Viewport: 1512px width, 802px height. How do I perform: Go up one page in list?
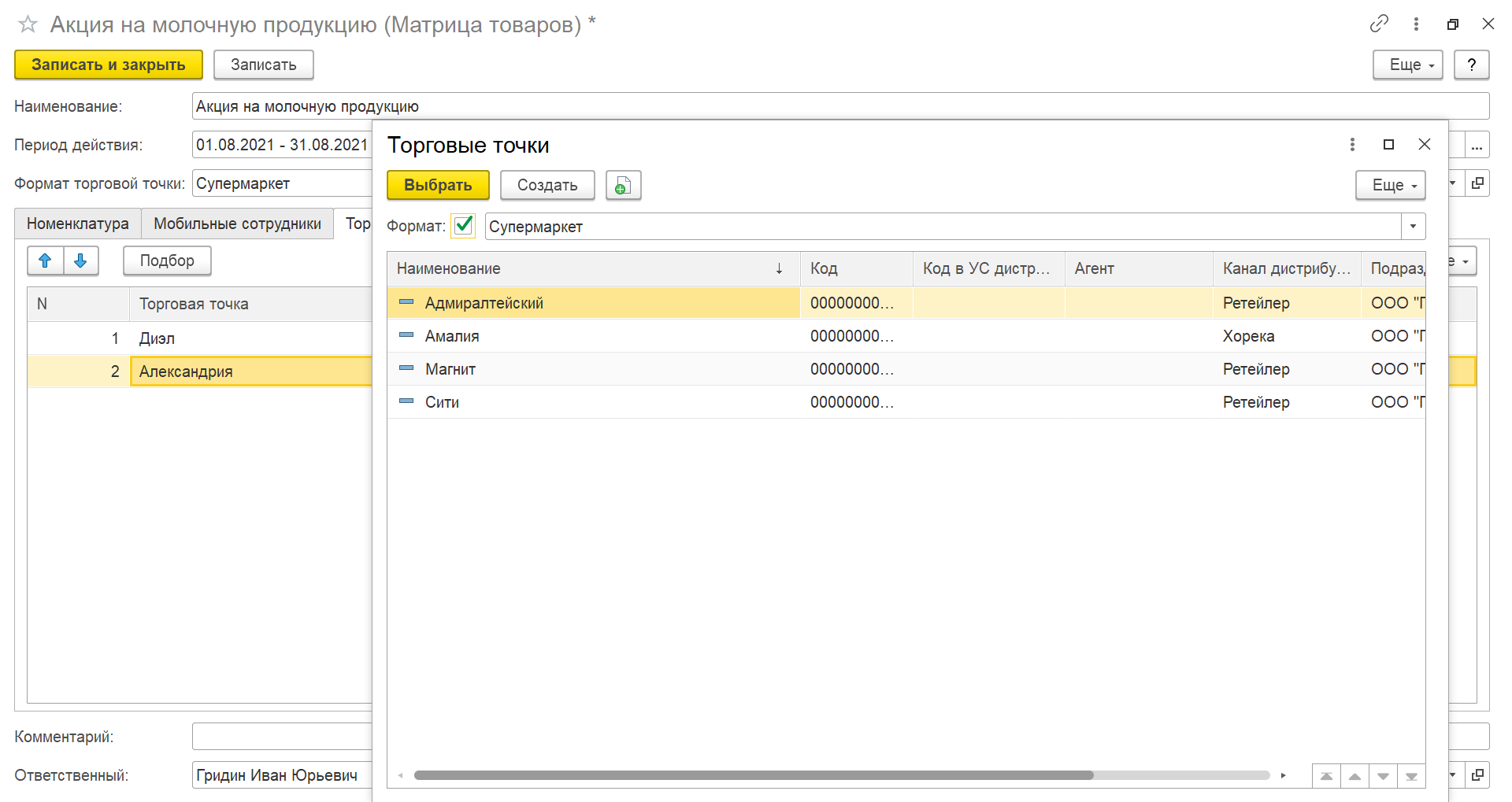click(1354, 776)
